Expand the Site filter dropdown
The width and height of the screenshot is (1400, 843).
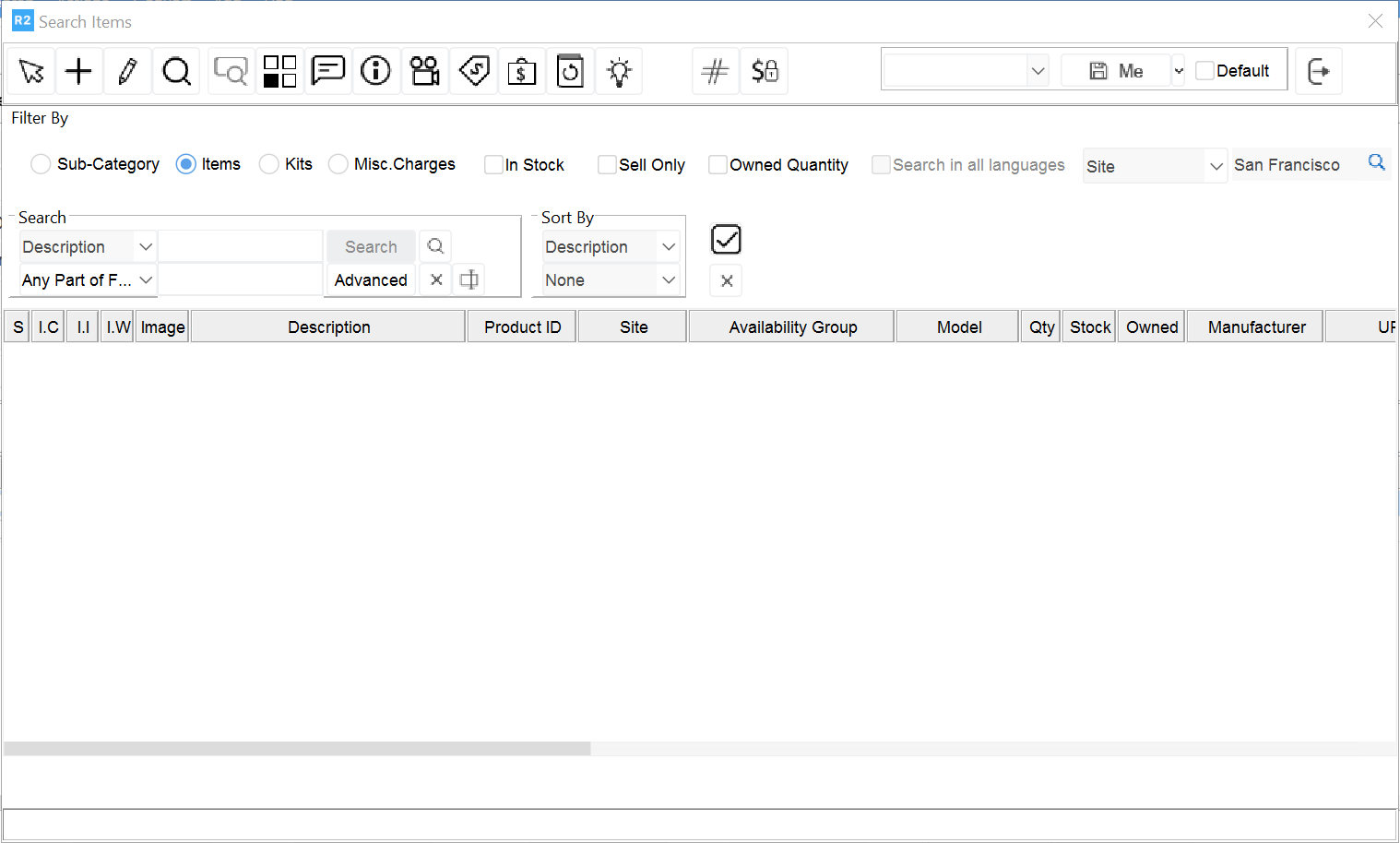(x=1216, y=166)
